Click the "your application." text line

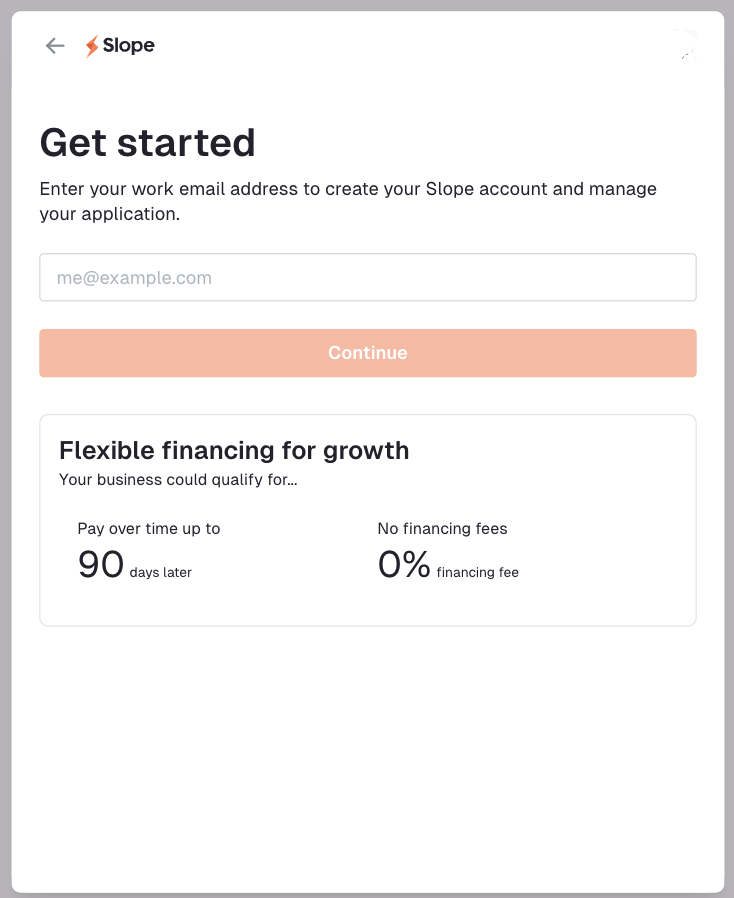(x=109, y=214)
